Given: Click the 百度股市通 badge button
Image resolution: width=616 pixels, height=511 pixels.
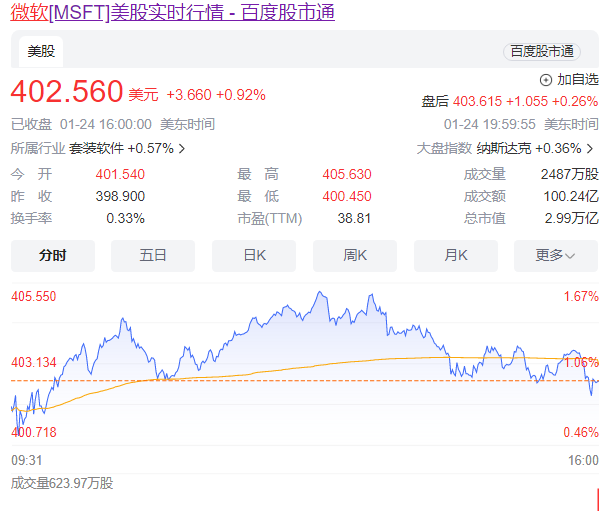Looking at the screenshot, I should [x=542, y=51].
